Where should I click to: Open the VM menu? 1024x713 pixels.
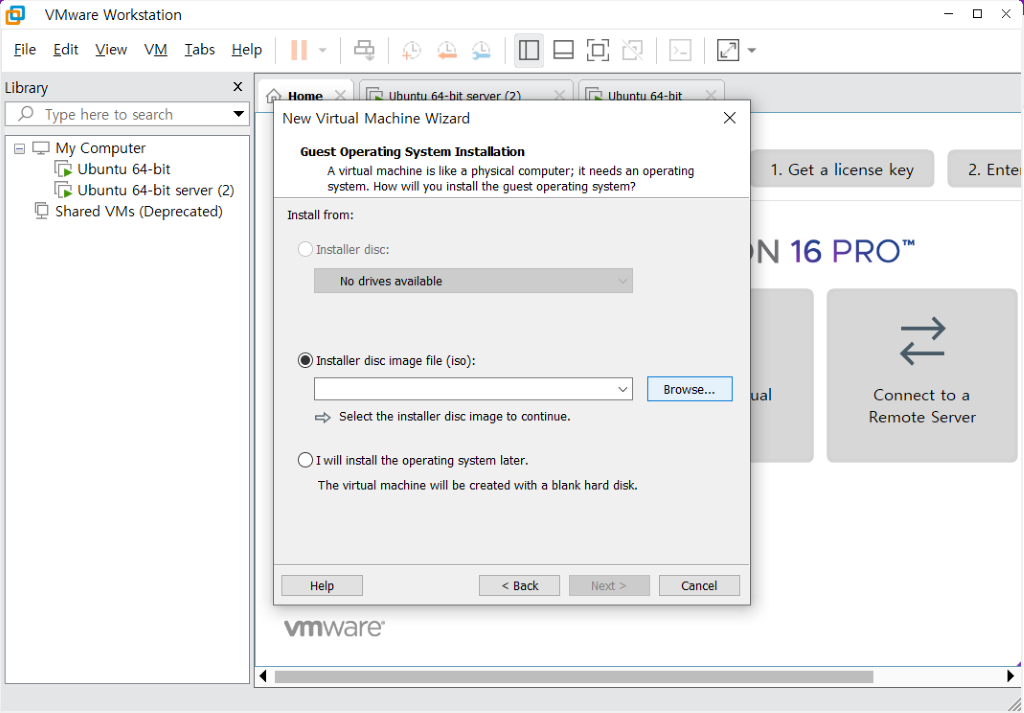[156, 50]
